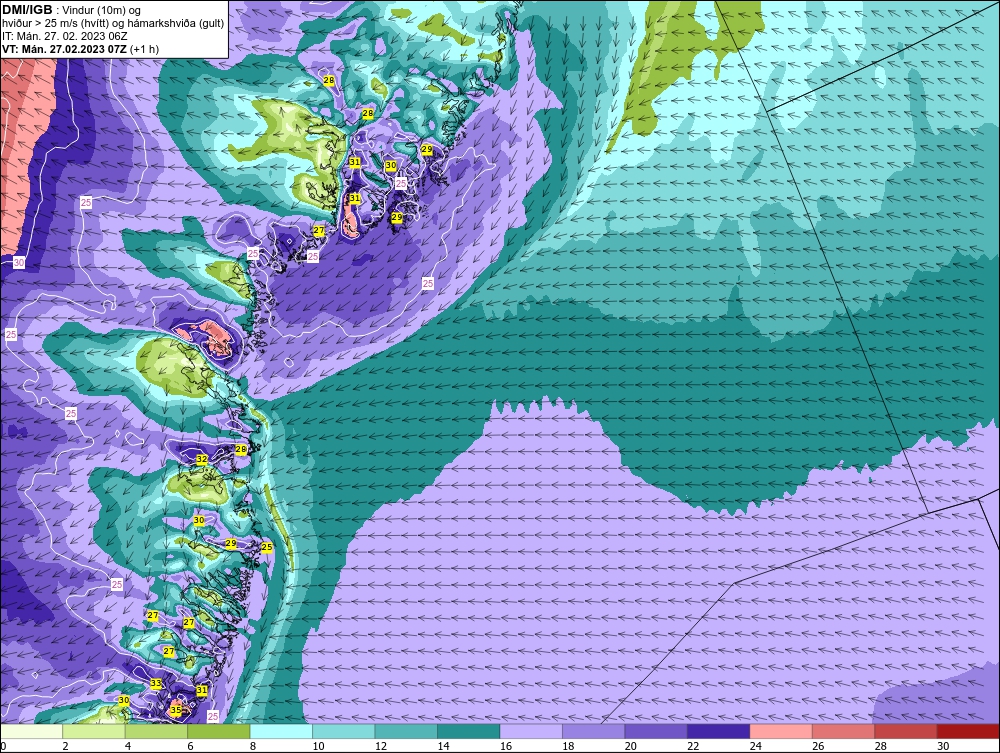Click the yellow gust label 35

[176, 710]
